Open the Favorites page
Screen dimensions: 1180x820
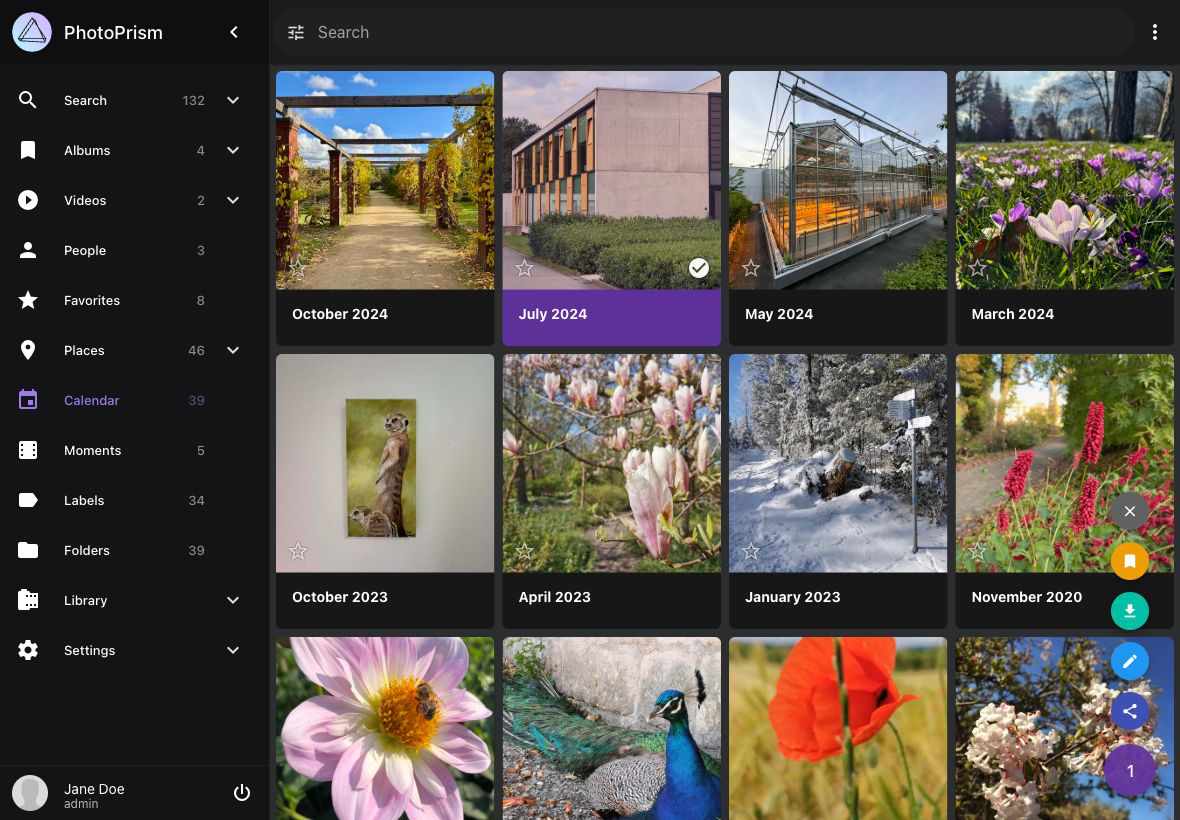(x=92, y=300)
